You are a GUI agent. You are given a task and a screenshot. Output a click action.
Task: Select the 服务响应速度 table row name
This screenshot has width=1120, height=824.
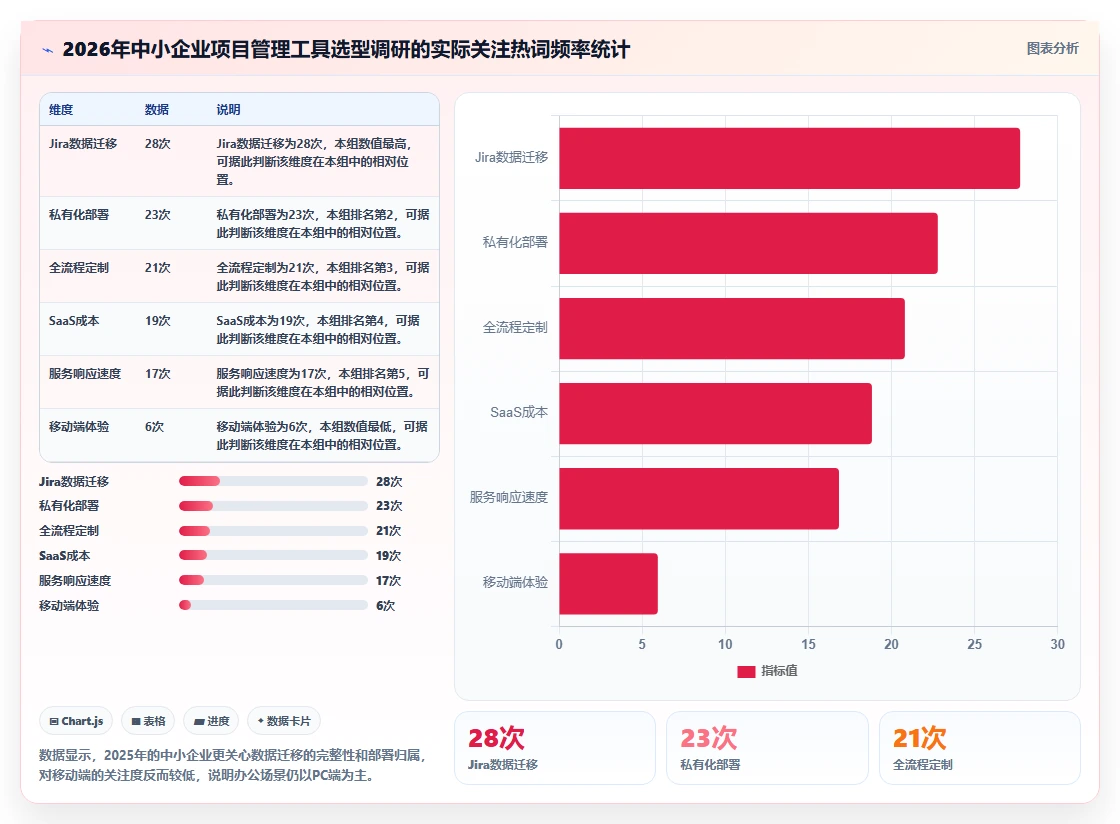click(x=85, y=373)
